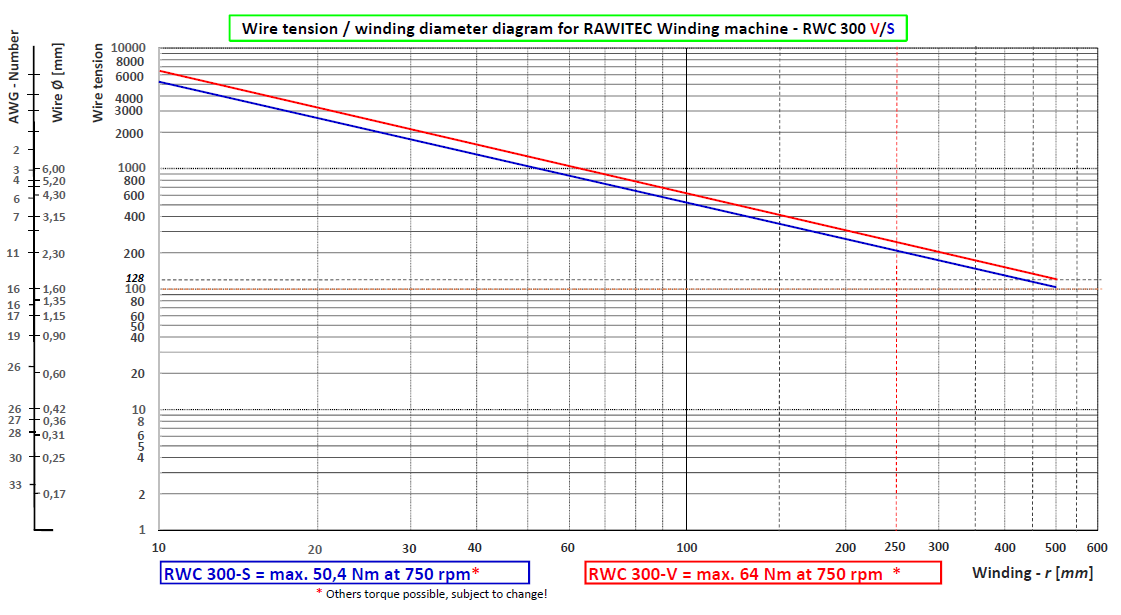This screenshot has width=1121, height=615.
Task: Click the italic 128 wire tension marker
Action: [x=134, y=278]
